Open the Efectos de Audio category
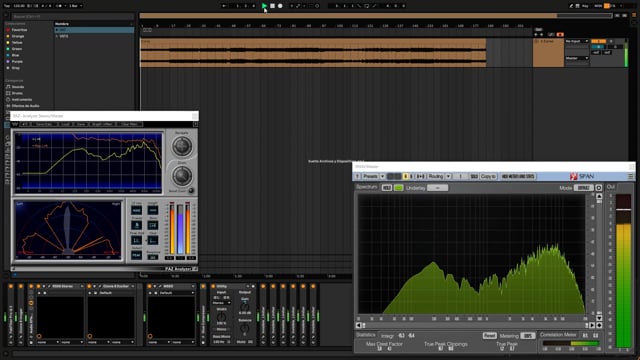 (x=25, y=106)
